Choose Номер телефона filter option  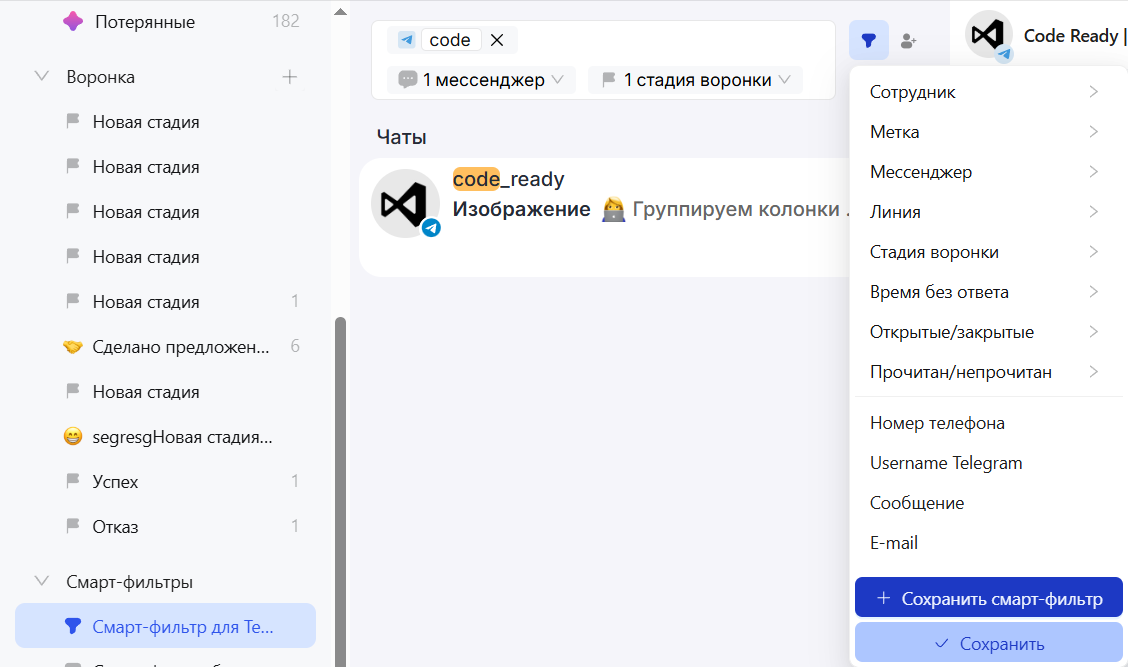[937, 423]
